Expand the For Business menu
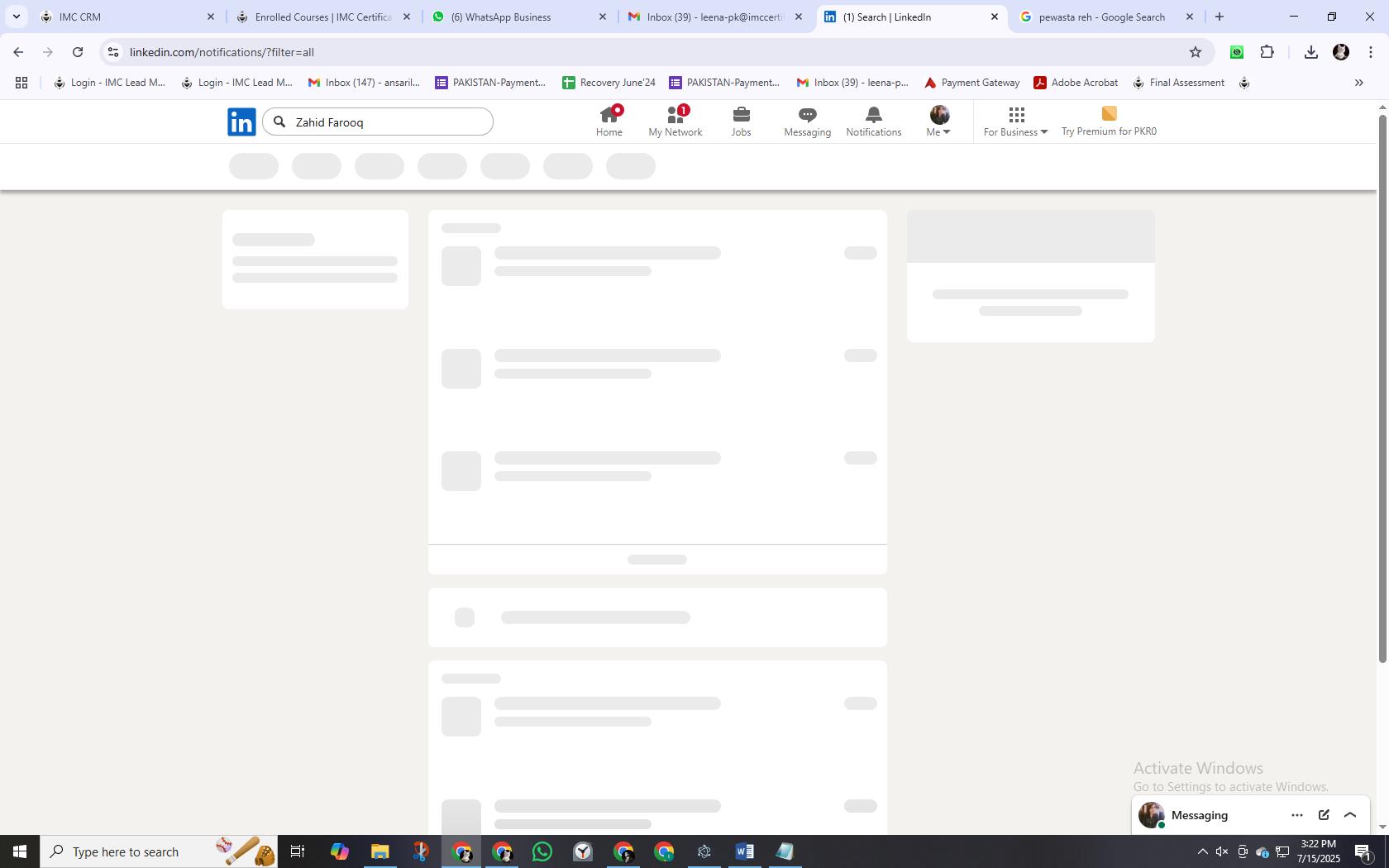This screenshot has width=1389, height=868. pyautogui.click(x=1016, y=122)
